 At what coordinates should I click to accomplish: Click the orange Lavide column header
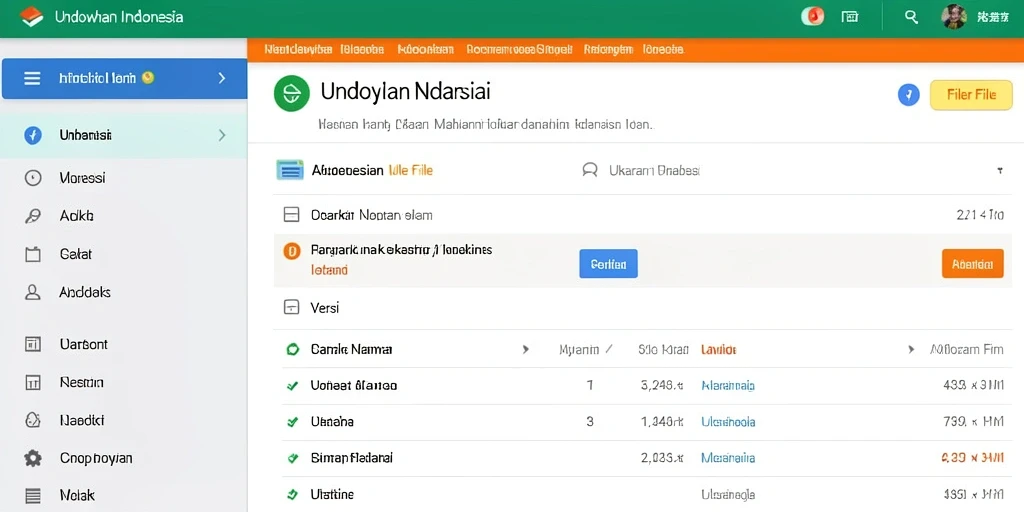pyautogui.click(x=718, y=349)
